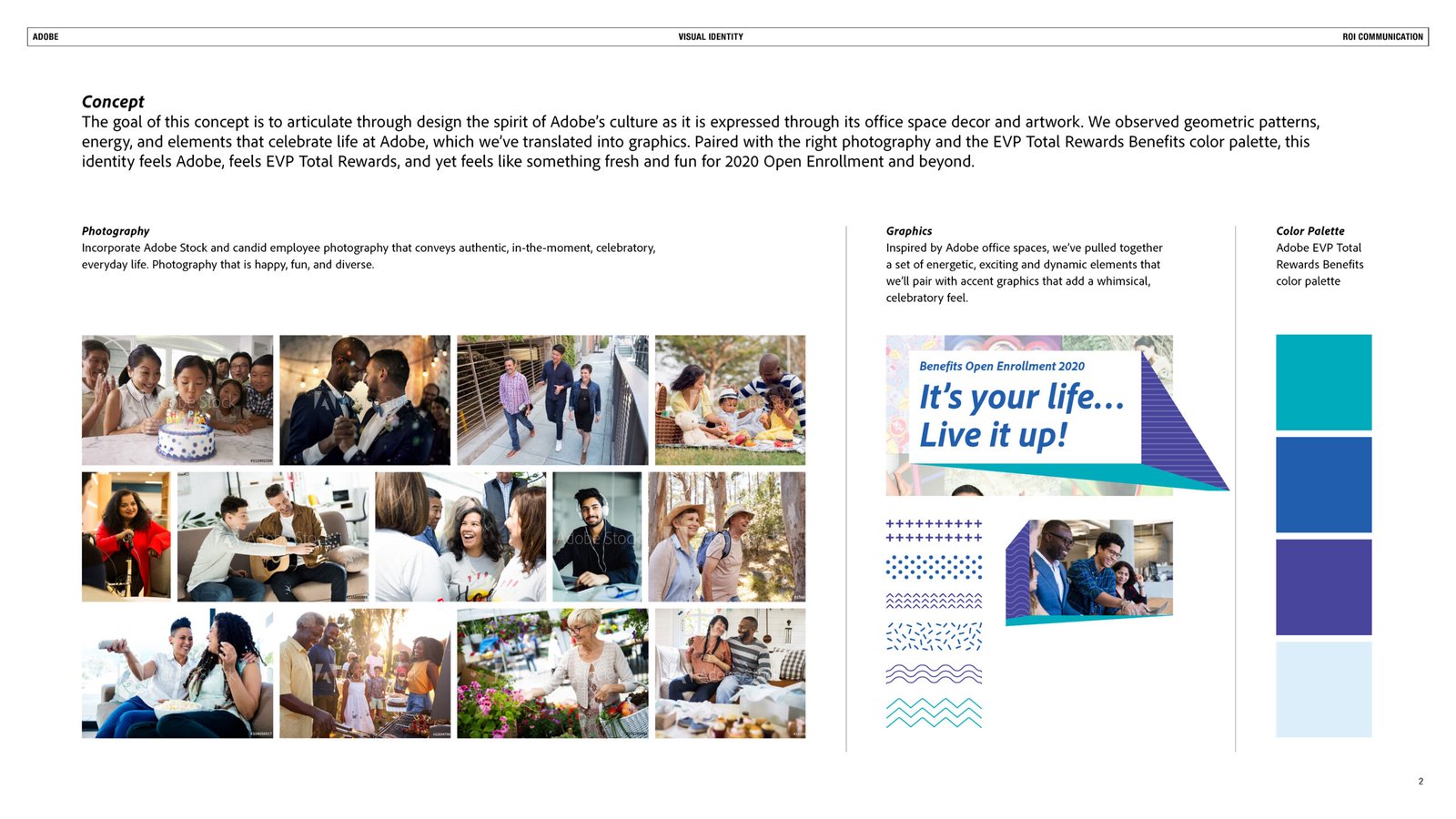The image size is (1456, 819).
Task: Select the teal zigzag lines pattern
Action: (x=934, y=713)
